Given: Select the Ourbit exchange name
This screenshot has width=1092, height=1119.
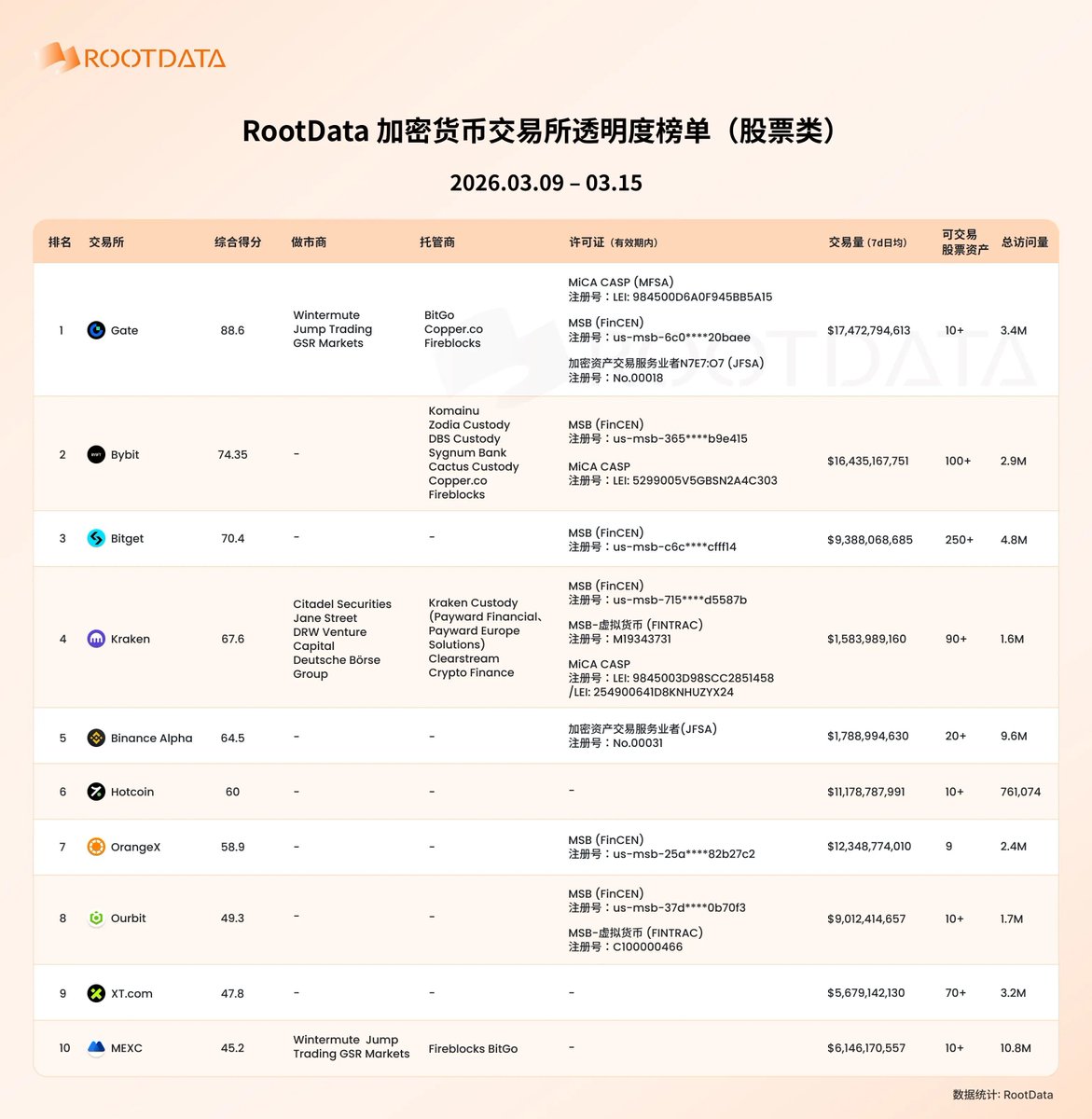Looking at the screenshot, I should coord(129,918).
